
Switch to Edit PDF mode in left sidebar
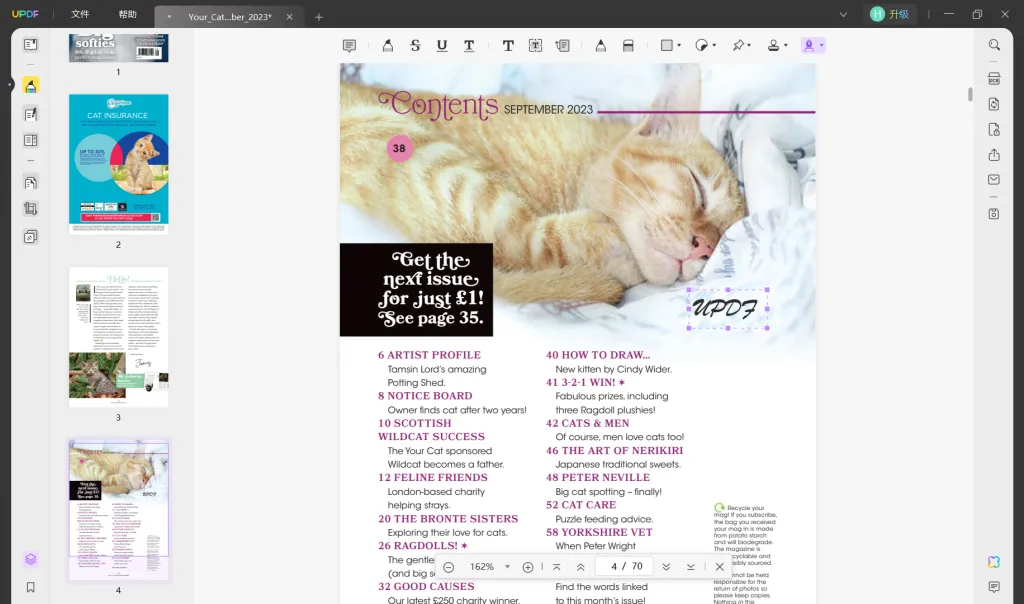pos(30,114)
